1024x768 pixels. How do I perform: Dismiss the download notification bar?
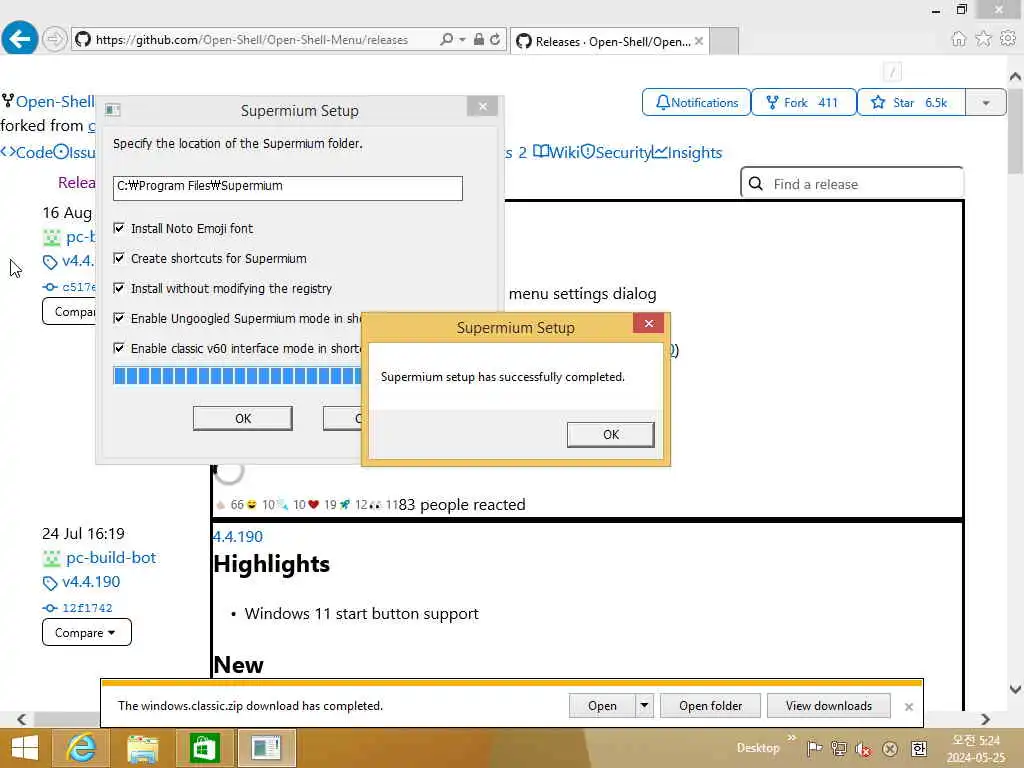[908, 707]
